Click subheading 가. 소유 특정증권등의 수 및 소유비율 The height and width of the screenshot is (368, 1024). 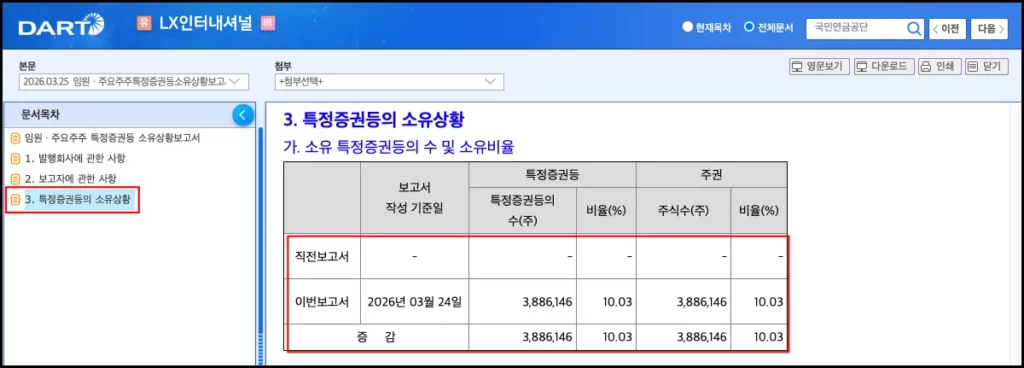pos(398,147)
